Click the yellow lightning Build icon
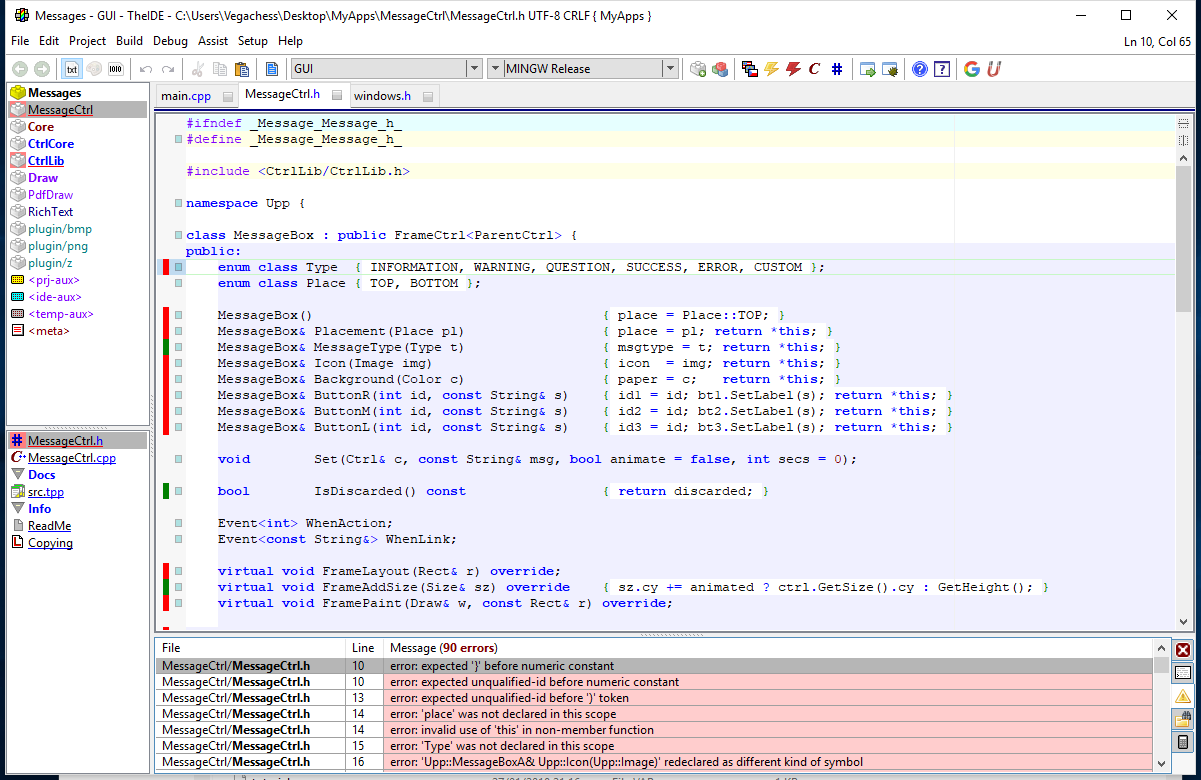Screen dimensions: 1201x780 click(x=771, y=69)
